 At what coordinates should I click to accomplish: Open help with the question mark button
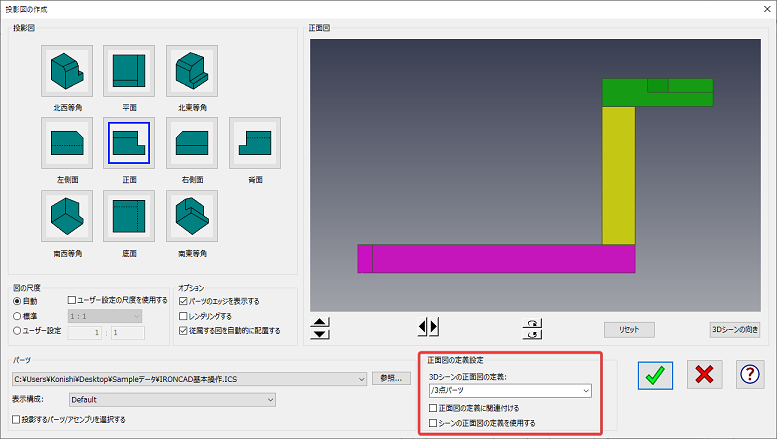pyautogui.click(x=750, y=375)
